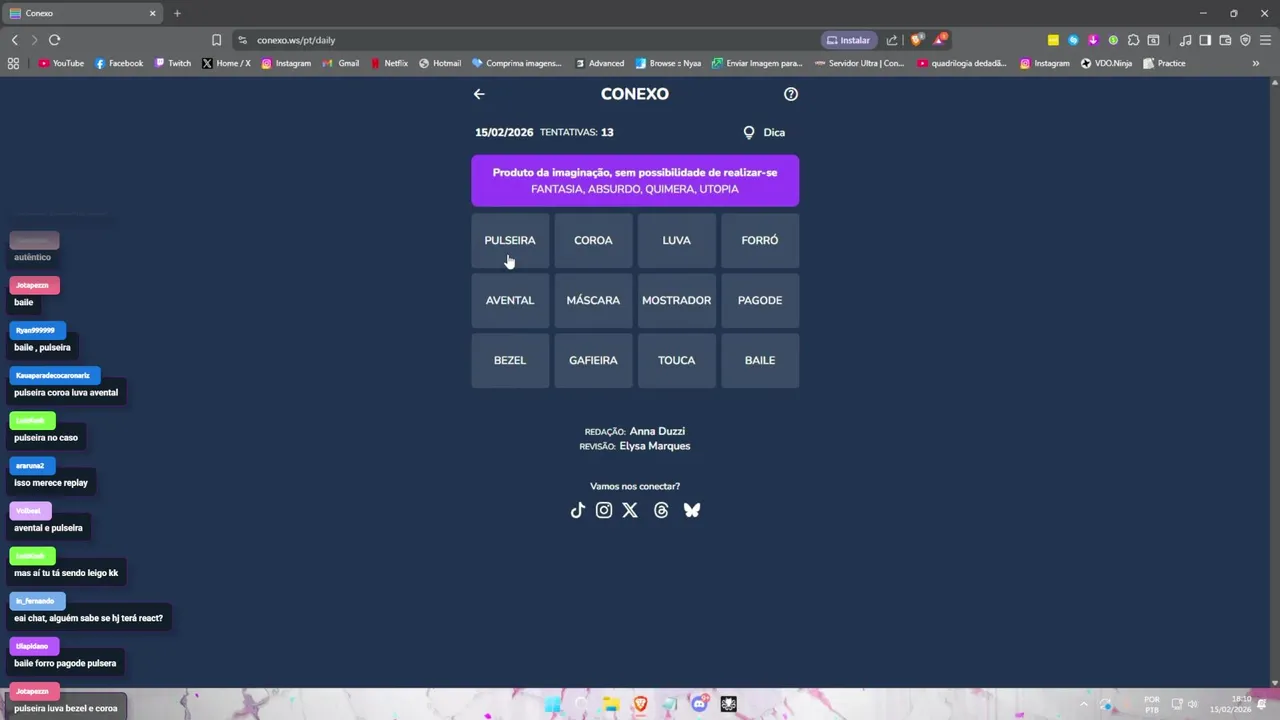Select the LUVA word tile

(677, 240)
